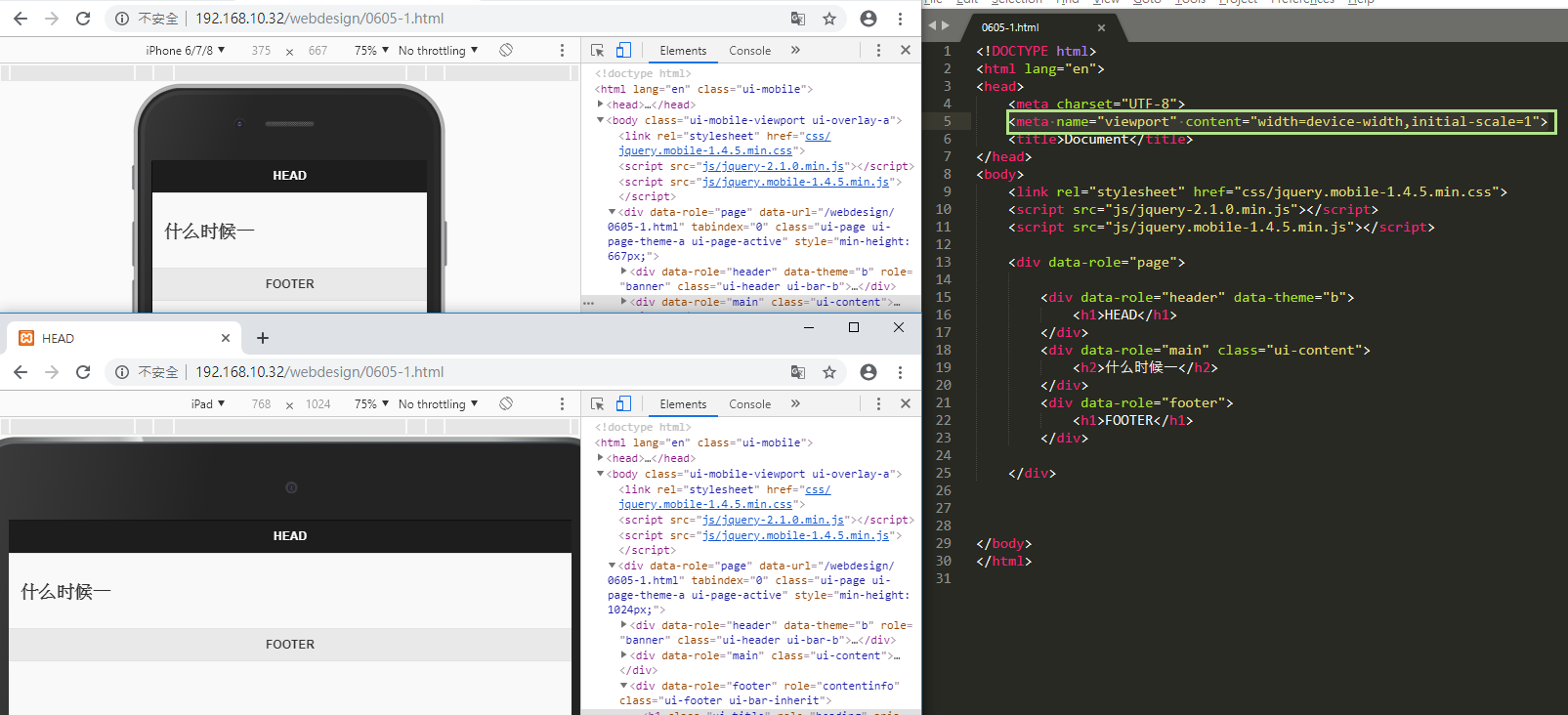Go back using the arrow in the iPhone window

point(21,19)
